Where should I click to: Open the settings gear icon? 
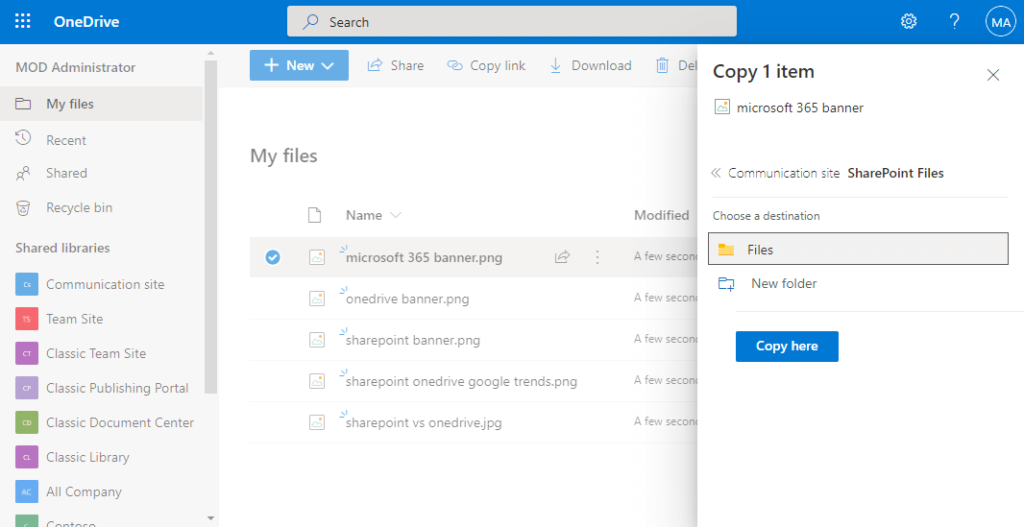tap(908, 22)
